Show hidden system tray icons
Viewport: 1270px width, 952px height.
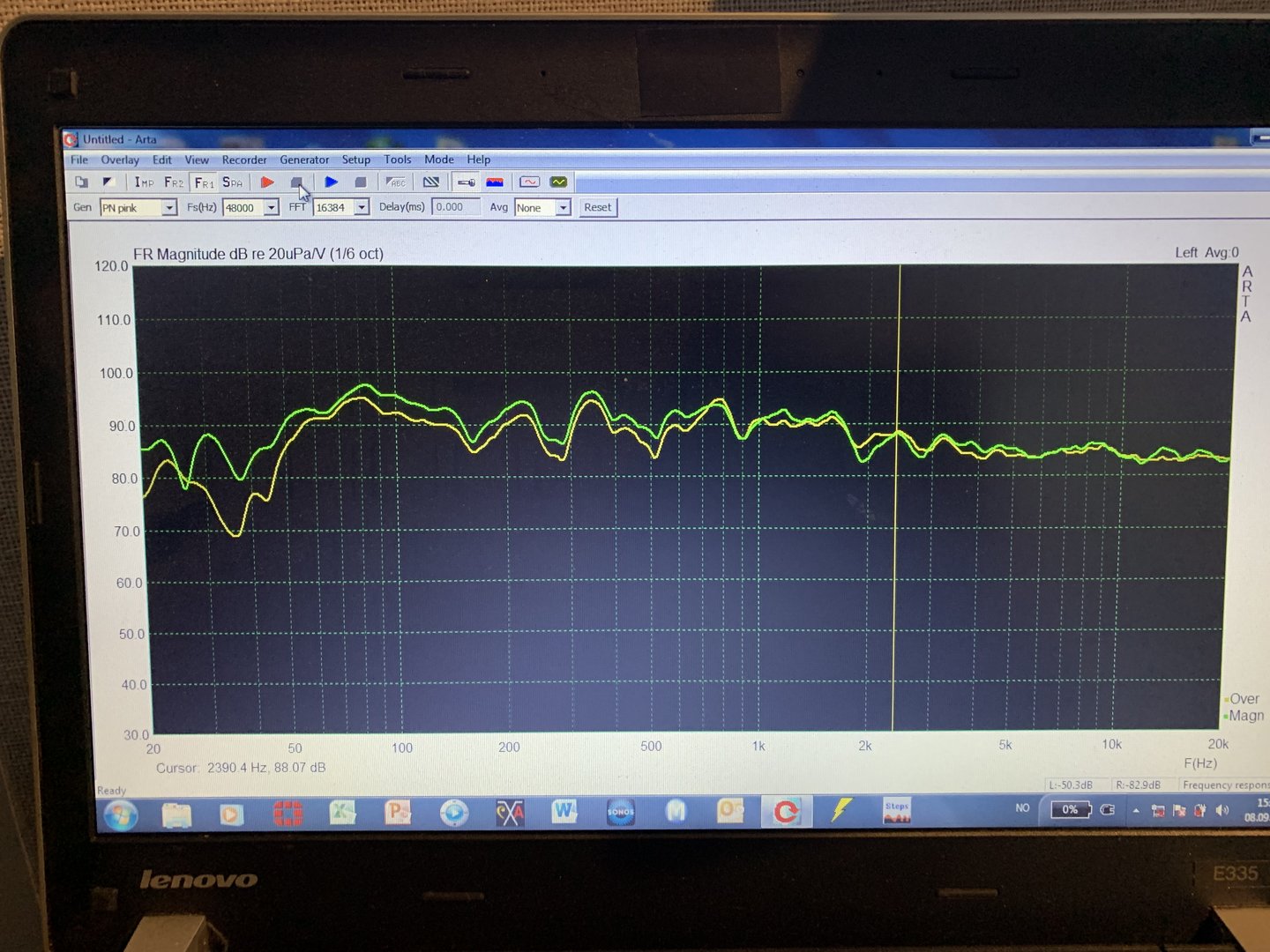click(x=1136, y=810)
